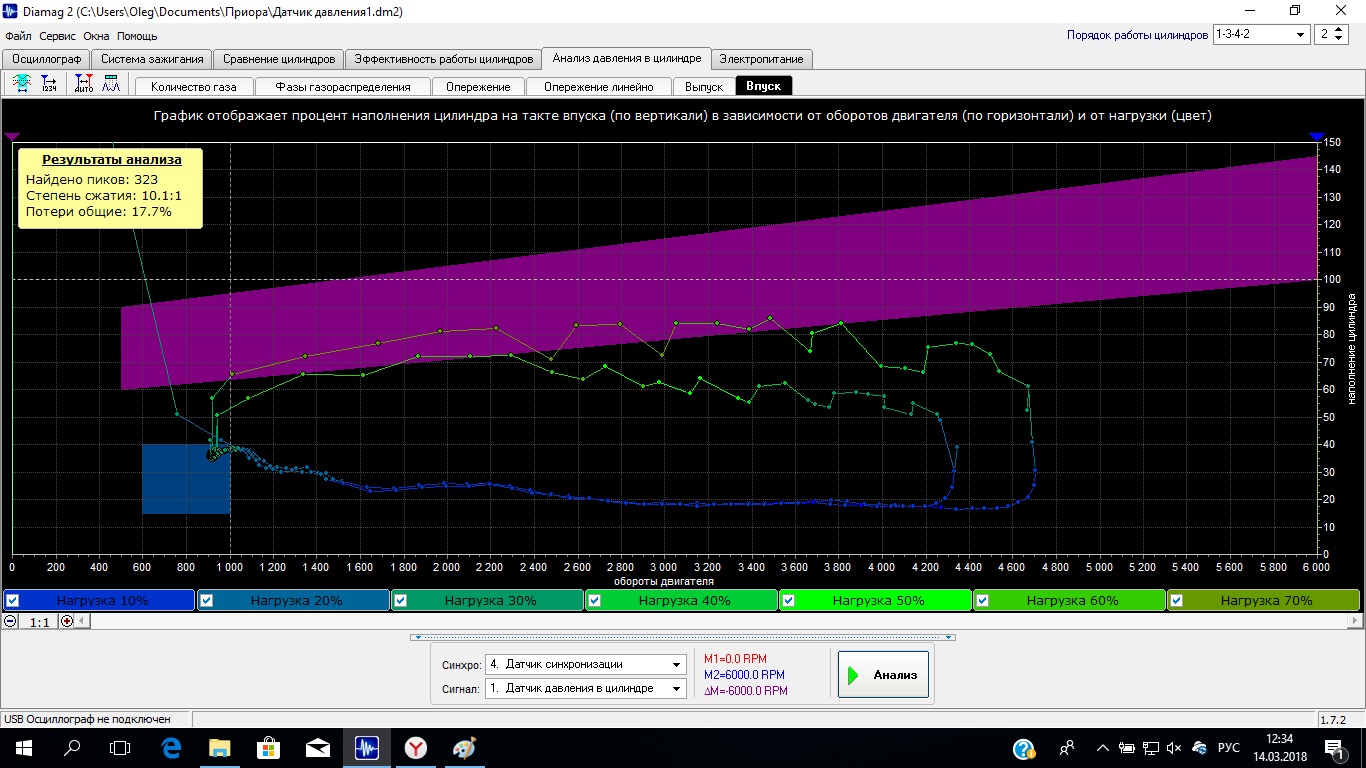Open the Синхро dropdown list

[x=585, y=664]
